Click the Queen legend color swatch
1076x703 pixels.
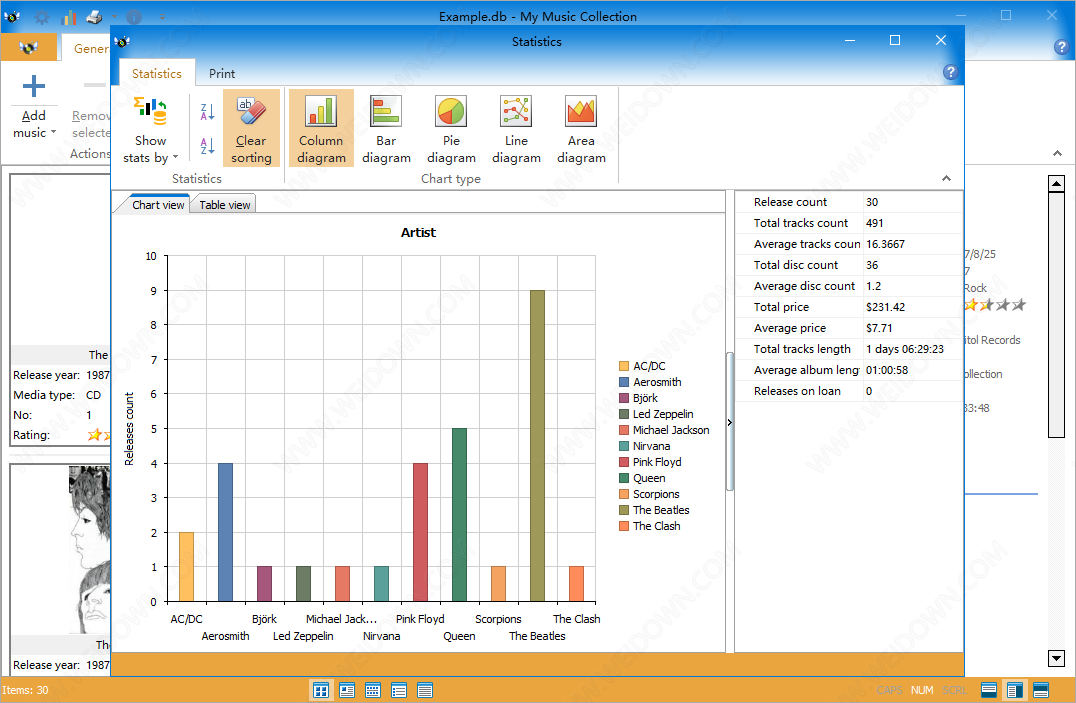point(624,478)
